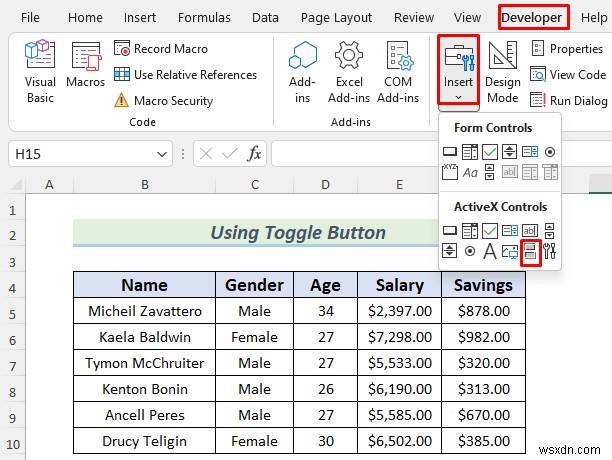Switch to the Data tab
This screenshot has width=612, height=460.
[265, 18]
